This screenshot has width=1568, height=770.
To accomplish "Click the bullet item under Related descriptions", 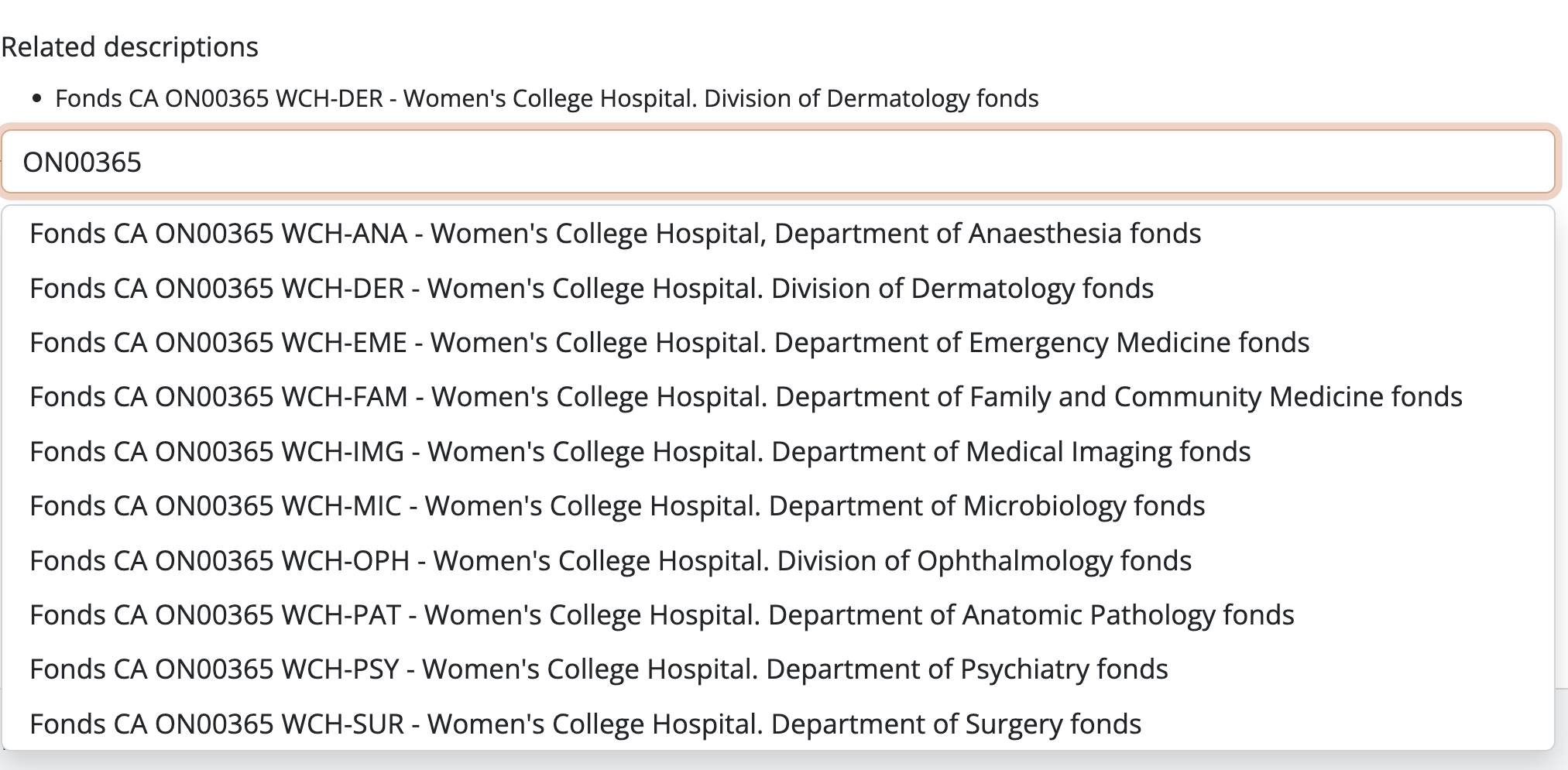I will pos(547,99).
